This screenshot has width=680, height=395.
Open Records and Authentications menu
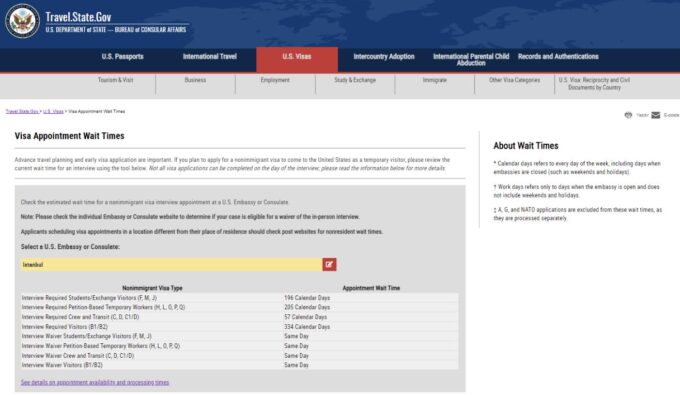click(558, 56)
